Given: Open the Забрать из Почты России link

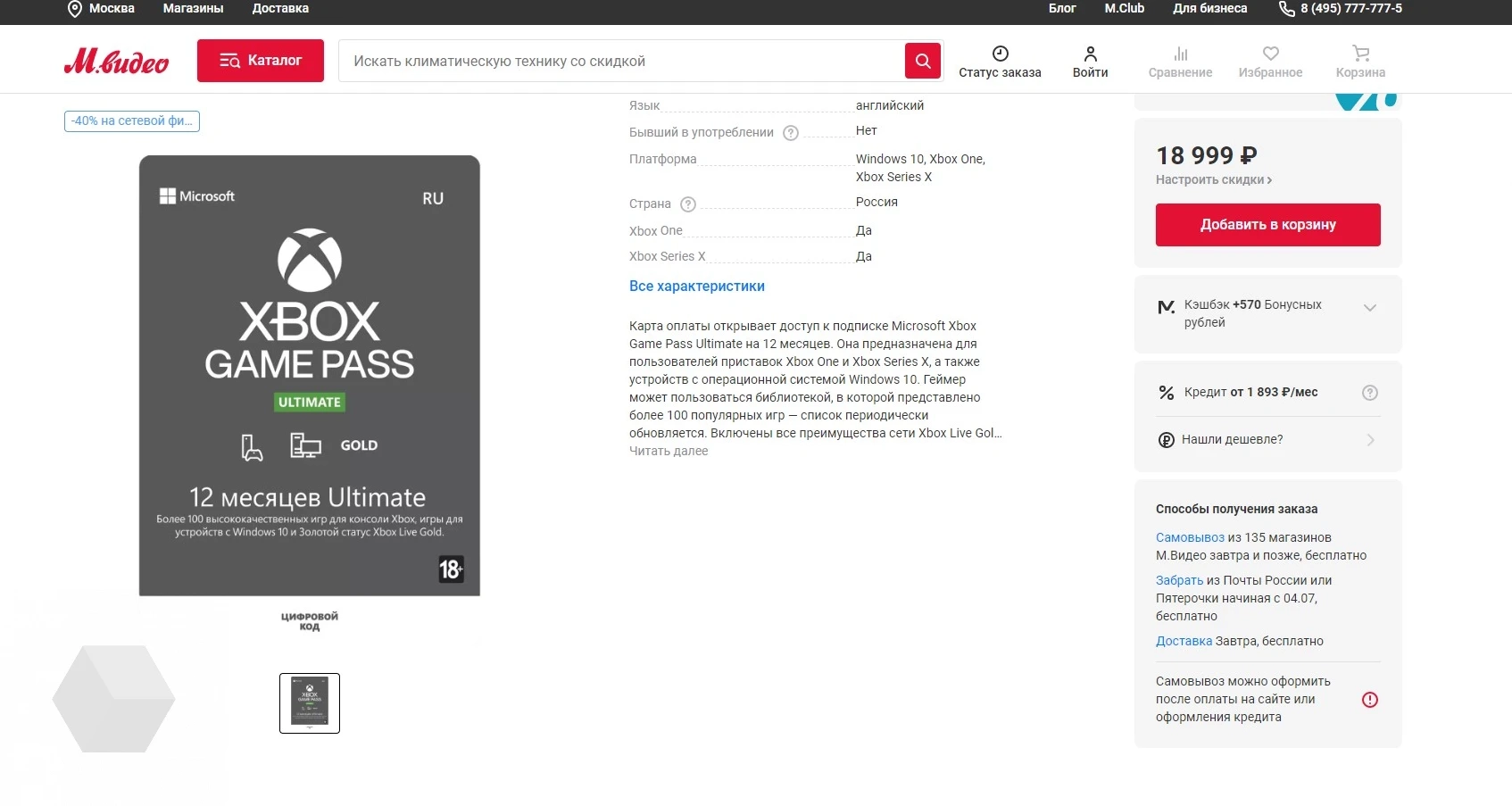Looking at the screenshot, I should 1179,580.
